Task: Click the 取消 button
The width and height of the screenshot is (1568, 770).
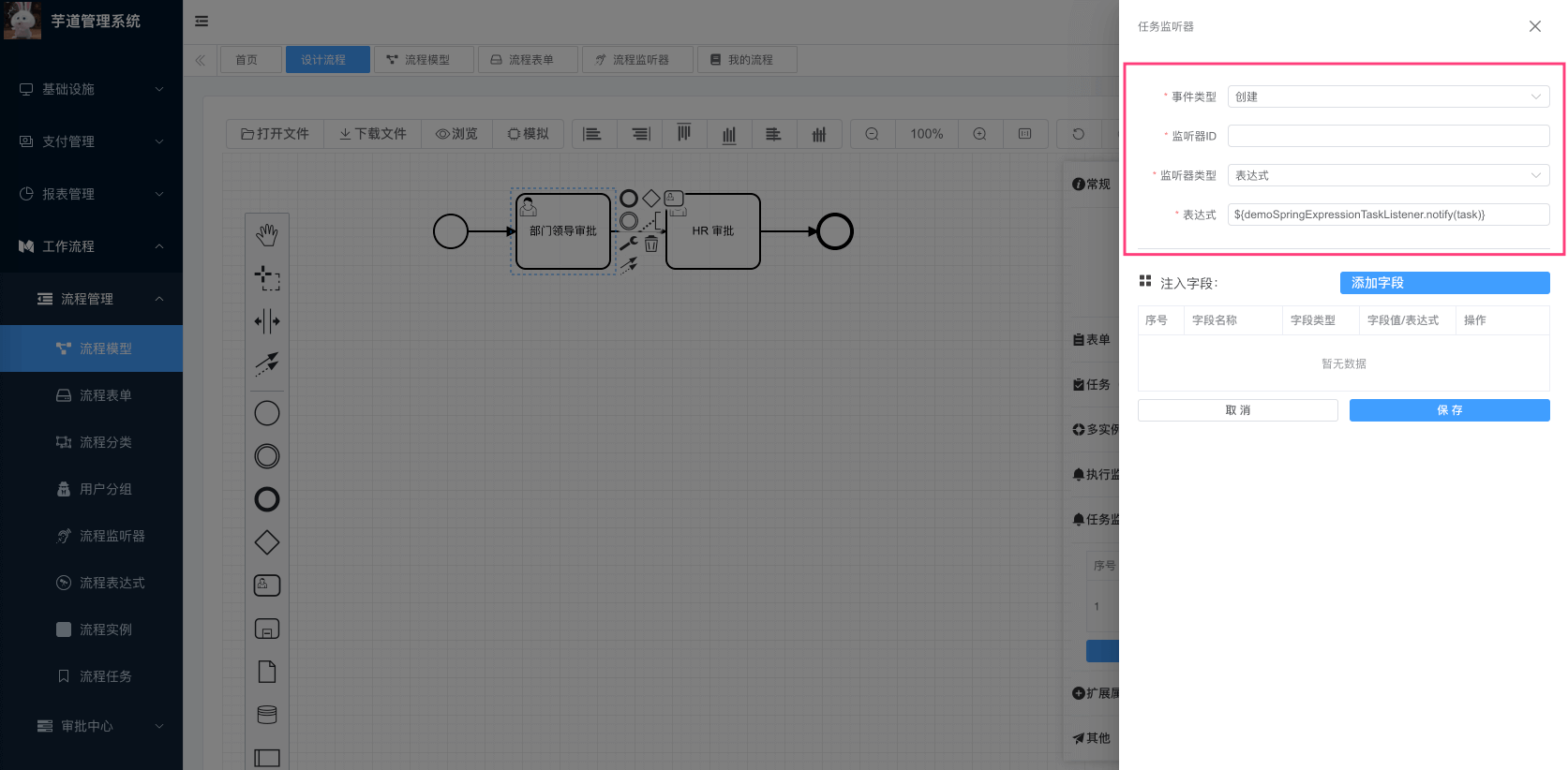Action: click(1237, 410)
